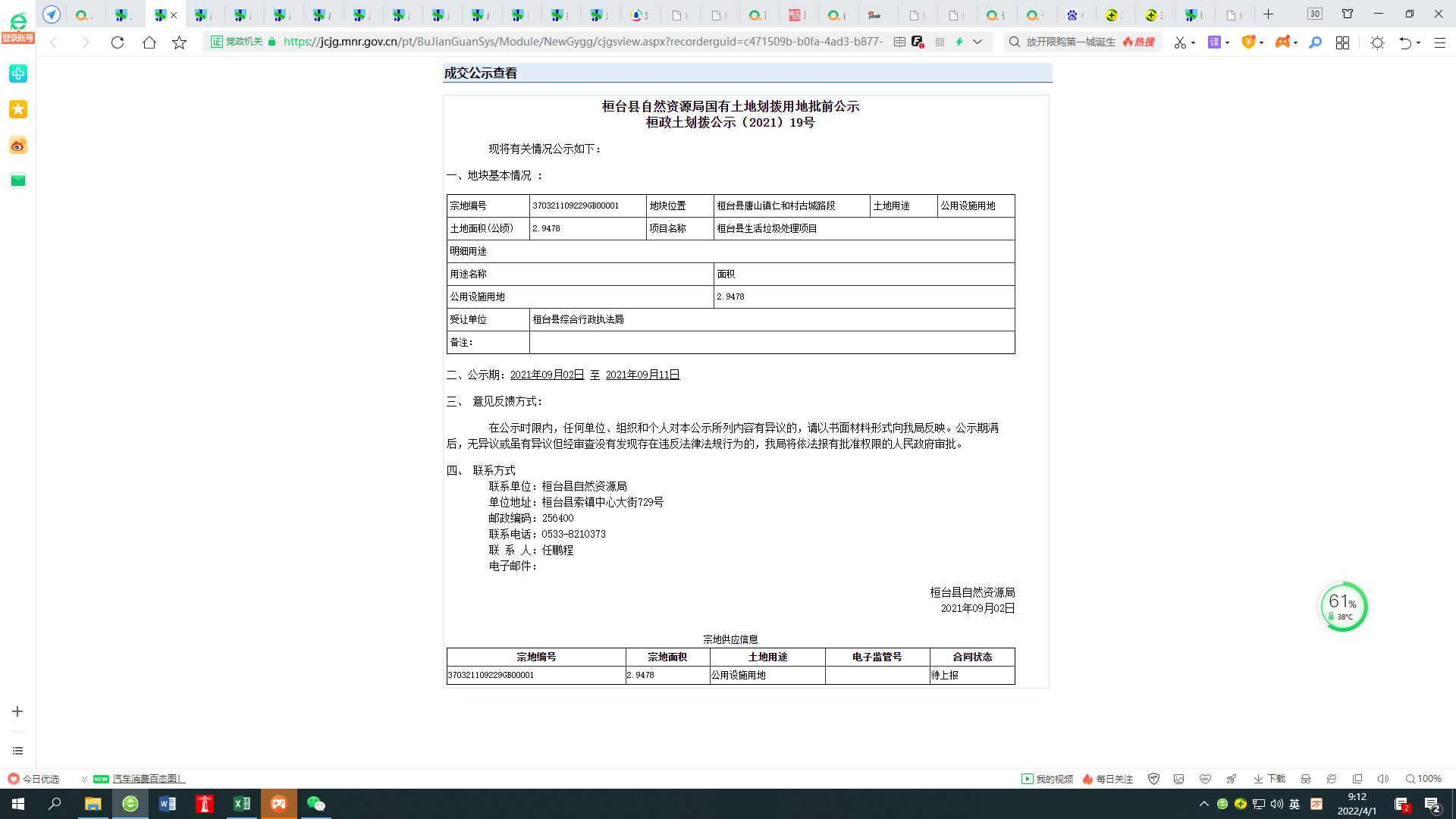Open favorites star in left sidebar
This screenshot has width=1456, height=819.
coord(18,109)
